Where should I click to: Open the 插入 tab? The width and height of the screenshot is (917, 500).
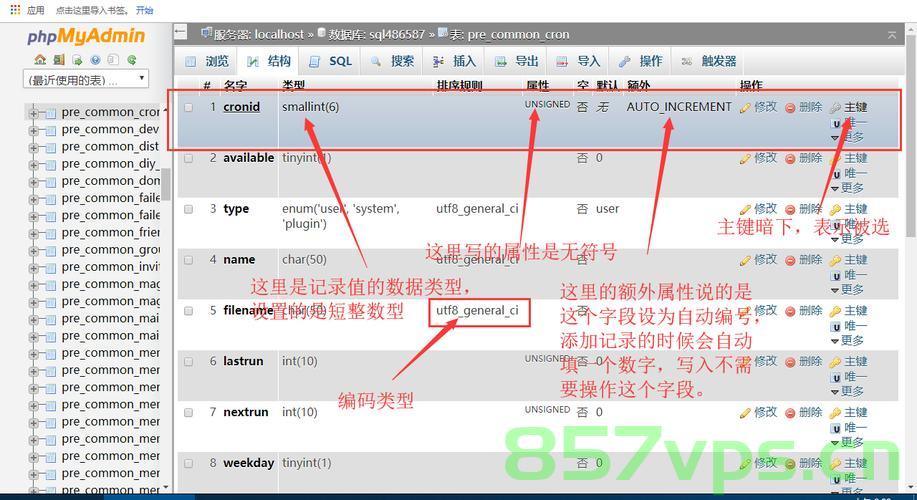tap(454, 61)
